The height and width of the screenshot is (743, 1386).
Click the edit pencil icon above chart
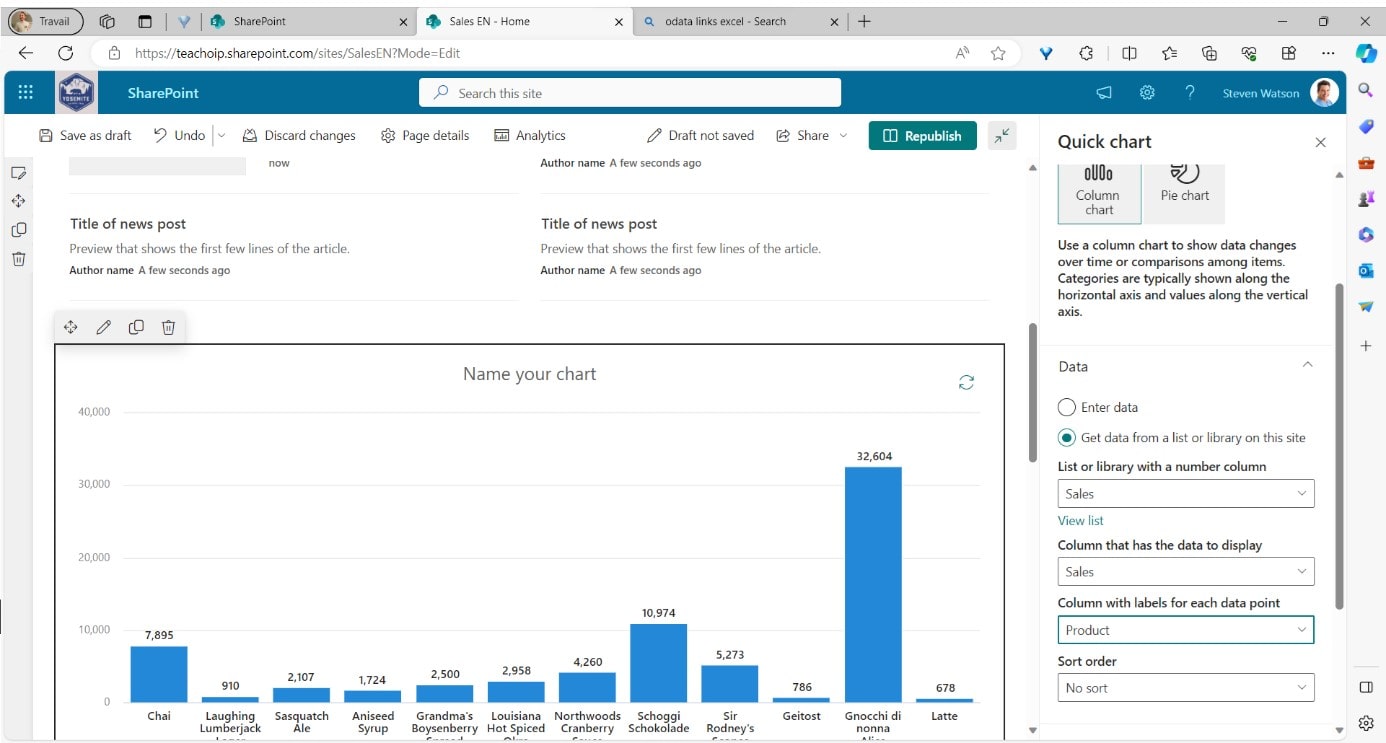coord(103,327)
